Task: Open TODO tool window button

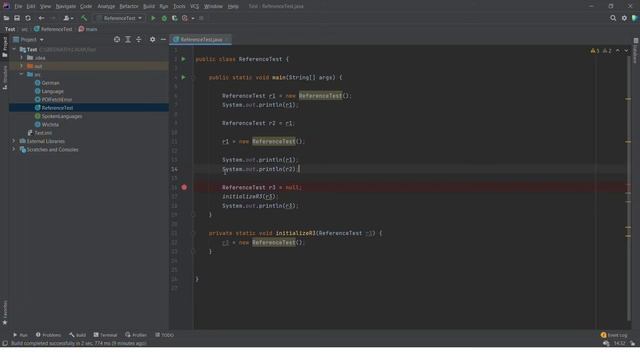Action: (164, 335)
